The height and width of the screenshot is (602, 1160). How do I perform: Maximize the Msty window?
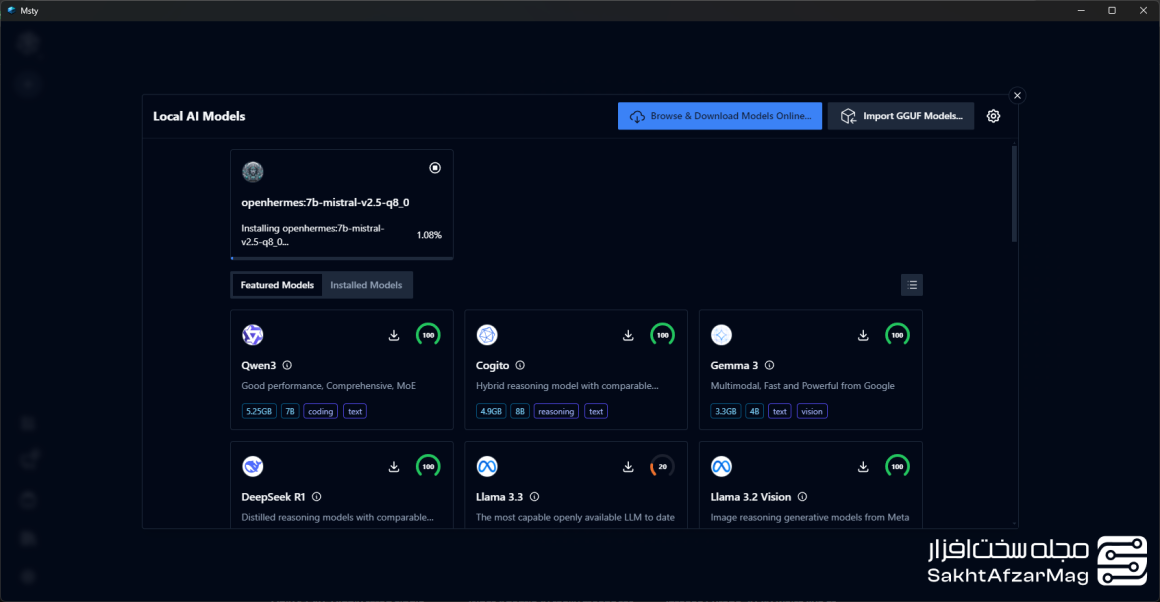point(1112,10)
